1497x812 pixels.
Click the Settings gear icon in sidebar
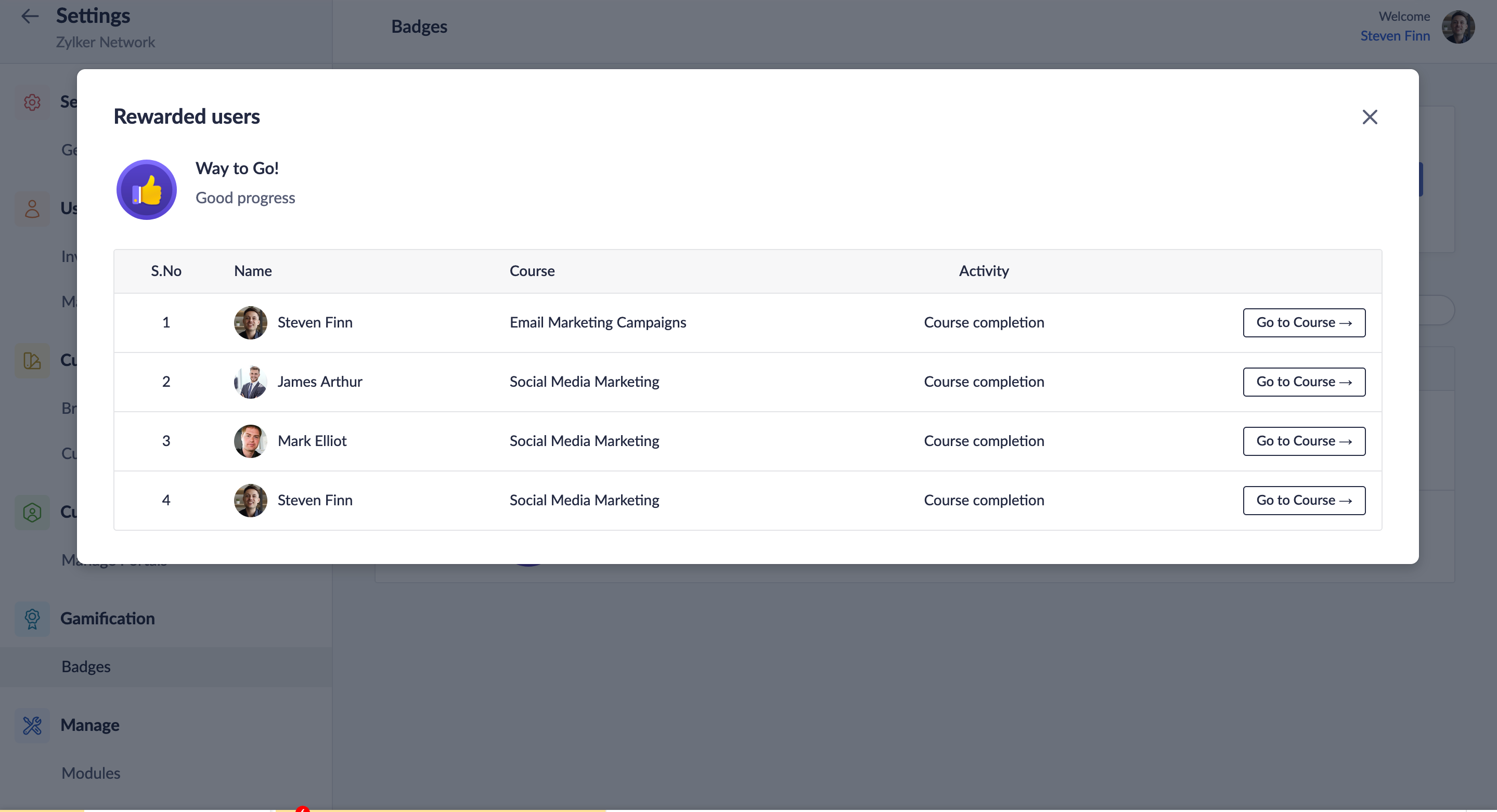[32, 102]
